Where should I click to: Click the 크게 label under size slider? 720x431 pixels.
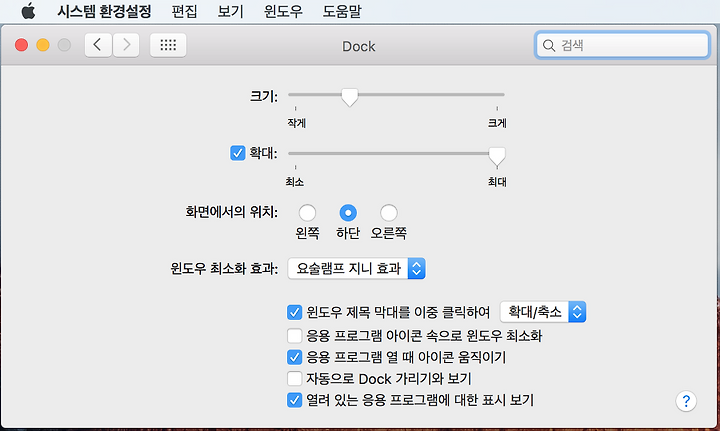[497, 123]
